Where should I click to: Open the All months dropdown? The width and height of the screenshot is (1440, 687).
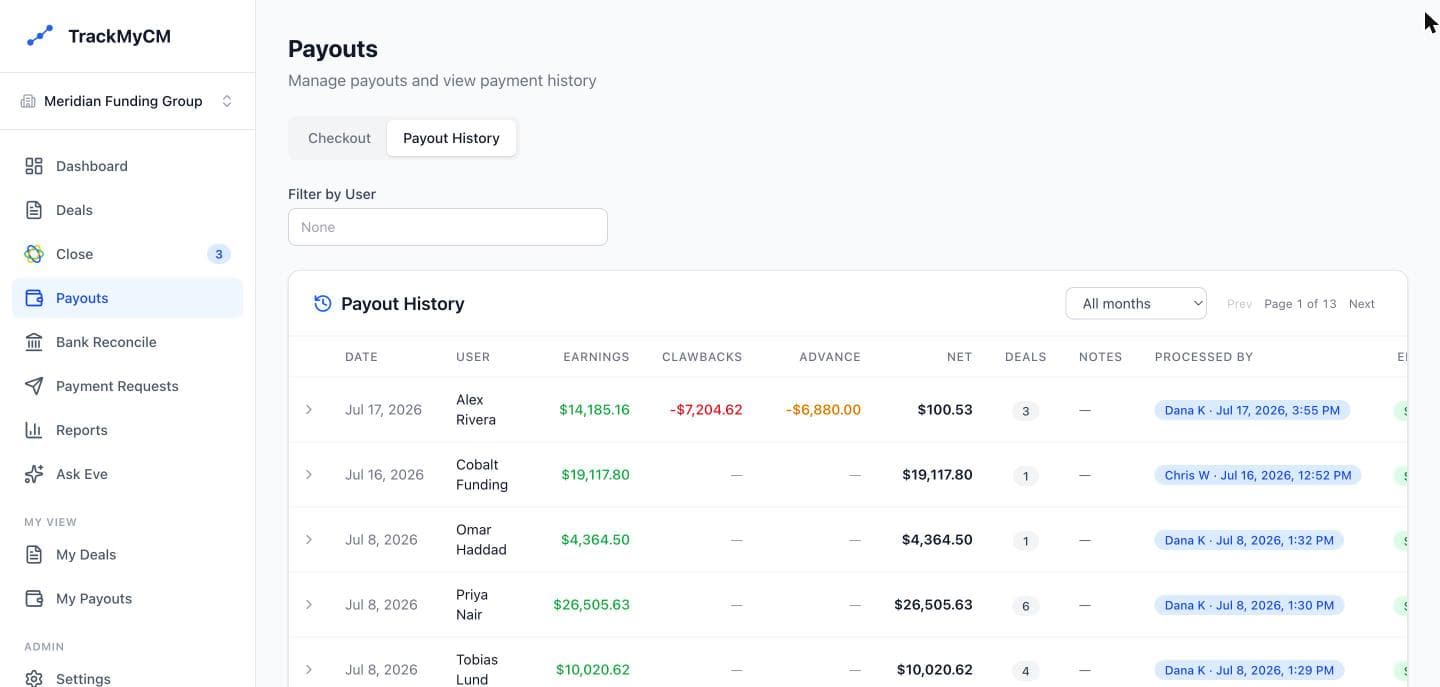1136,303
